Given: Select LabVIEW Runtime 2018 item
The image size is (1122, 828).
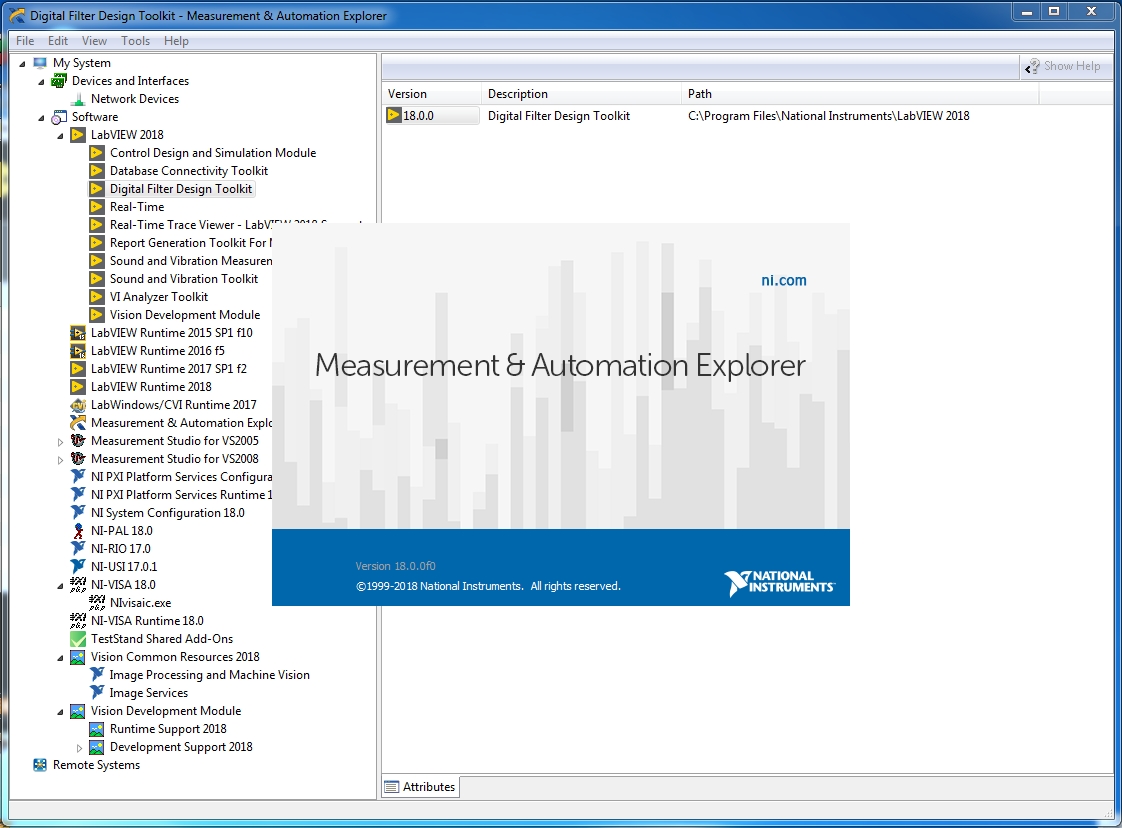Looking at the screenshot, I should pyautogui.click(x=151, y=386).
